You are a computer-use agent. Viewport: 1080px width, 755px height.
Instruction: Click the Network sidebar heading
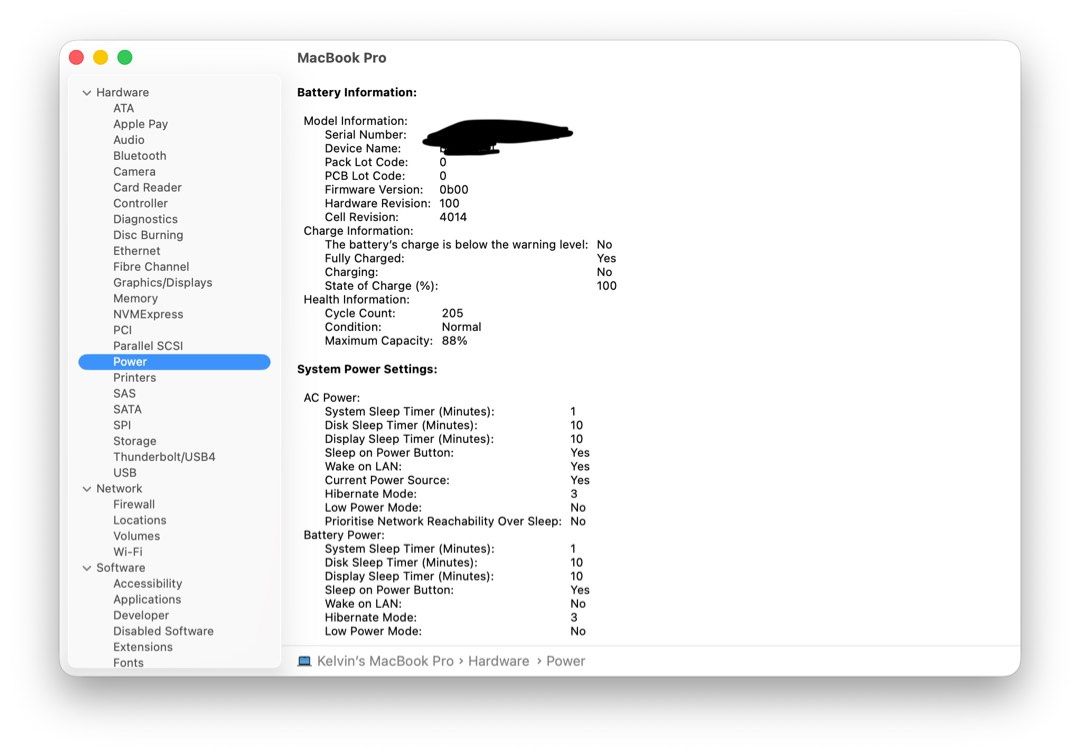click(119, 488)
